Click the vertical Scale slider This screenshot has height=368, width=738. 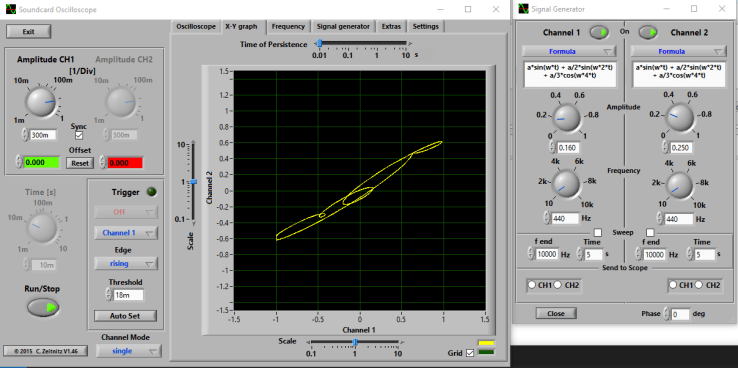coord(193,182)
